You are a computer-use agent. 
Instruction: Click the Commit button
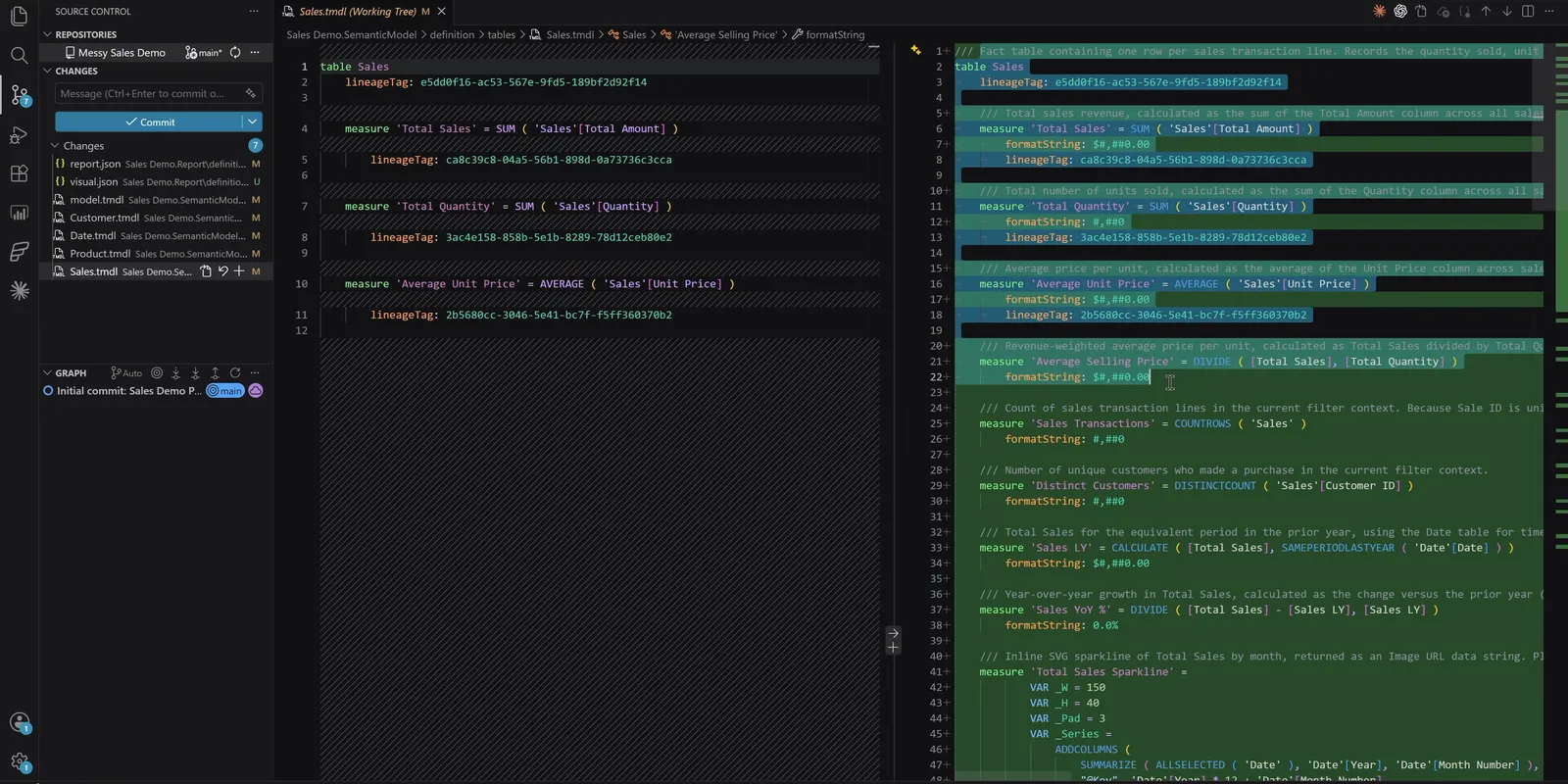tap(149, 122)
